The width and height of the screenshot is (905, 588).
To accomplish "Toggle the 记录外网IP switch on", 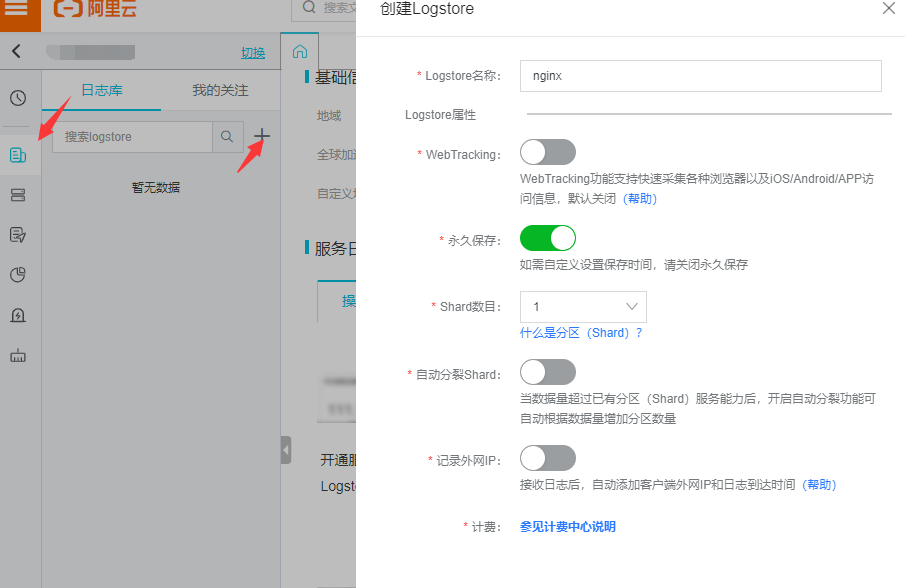I will pyautogui.click(x=548, y=458).
